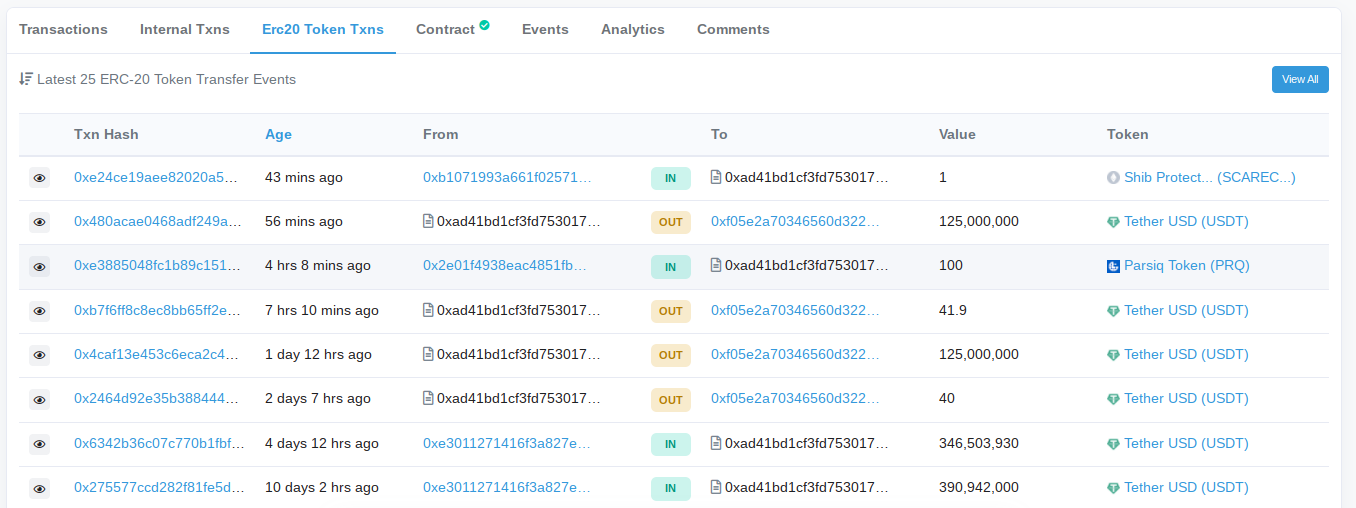Click the eye icon for the 346,503,930 USDT row
The width and height of the screenshot is (1356, 508).
(x=39, y=444)
